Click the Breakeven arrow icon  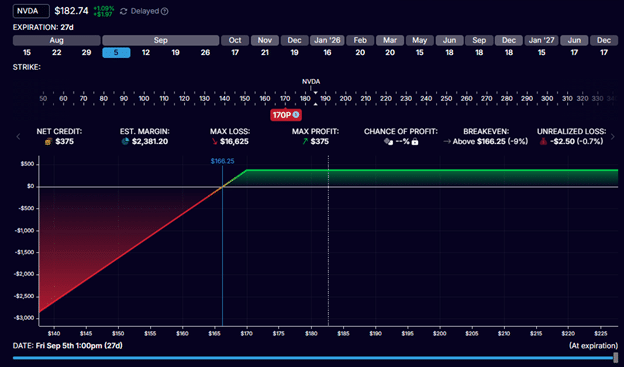pyautogui.click(x=447, y=141)
